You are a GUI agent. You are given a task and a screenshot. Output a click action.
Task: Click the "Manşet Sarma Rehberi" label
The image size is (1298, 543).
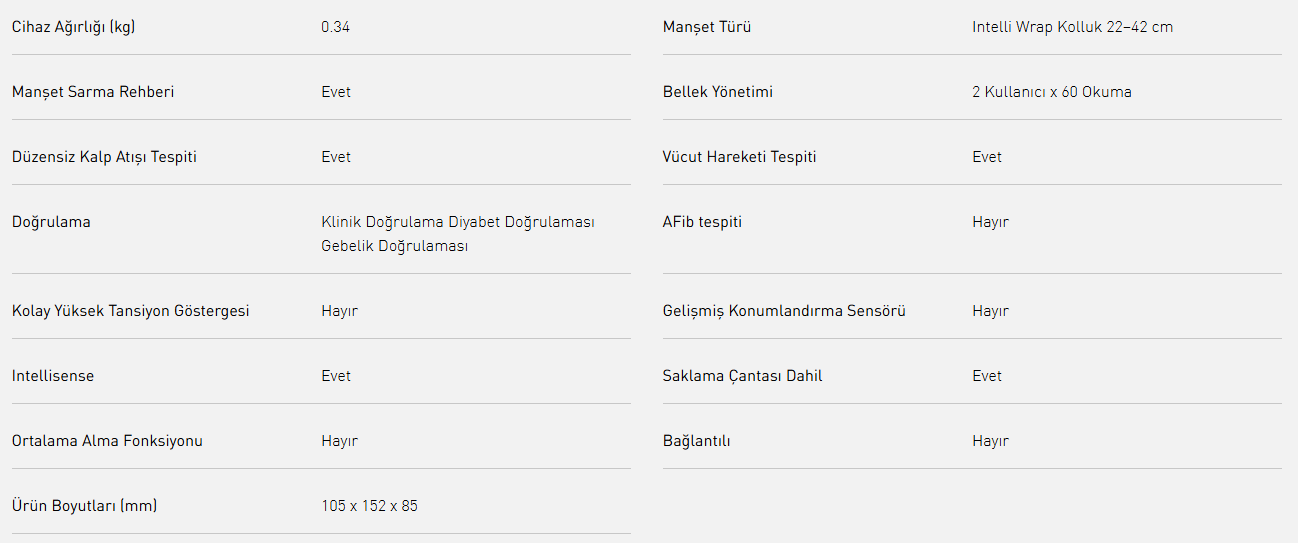(x=93, y=92)
